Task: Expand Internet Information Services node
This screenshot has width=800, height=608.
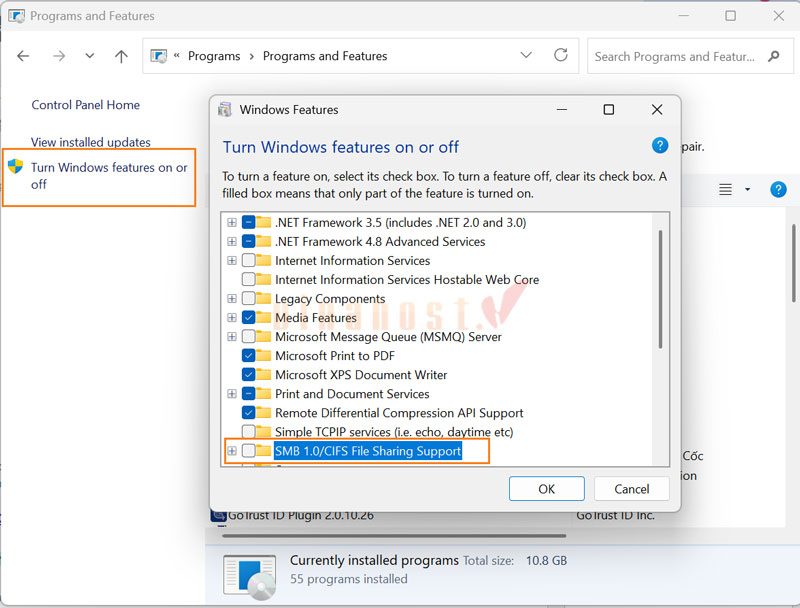Action: pos(232,261)
